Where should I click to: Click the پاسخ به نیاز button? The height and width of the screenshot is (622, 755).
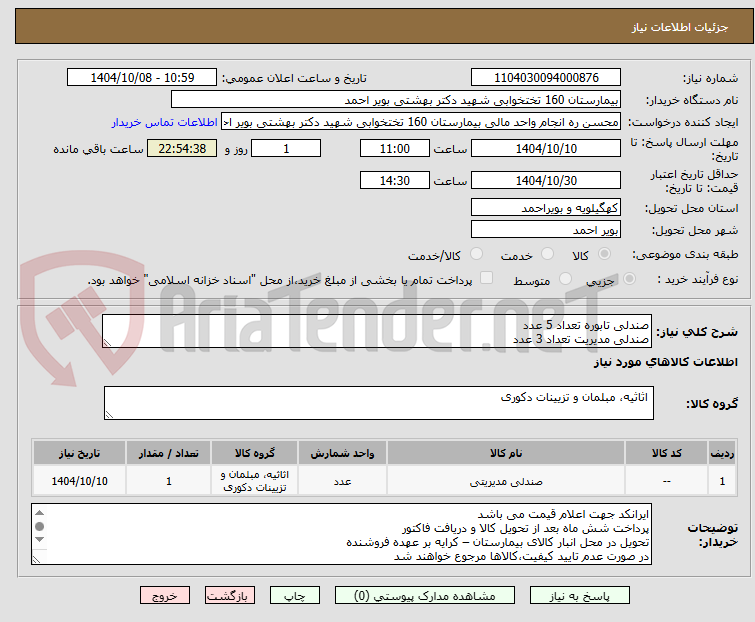tap(580, 596)
